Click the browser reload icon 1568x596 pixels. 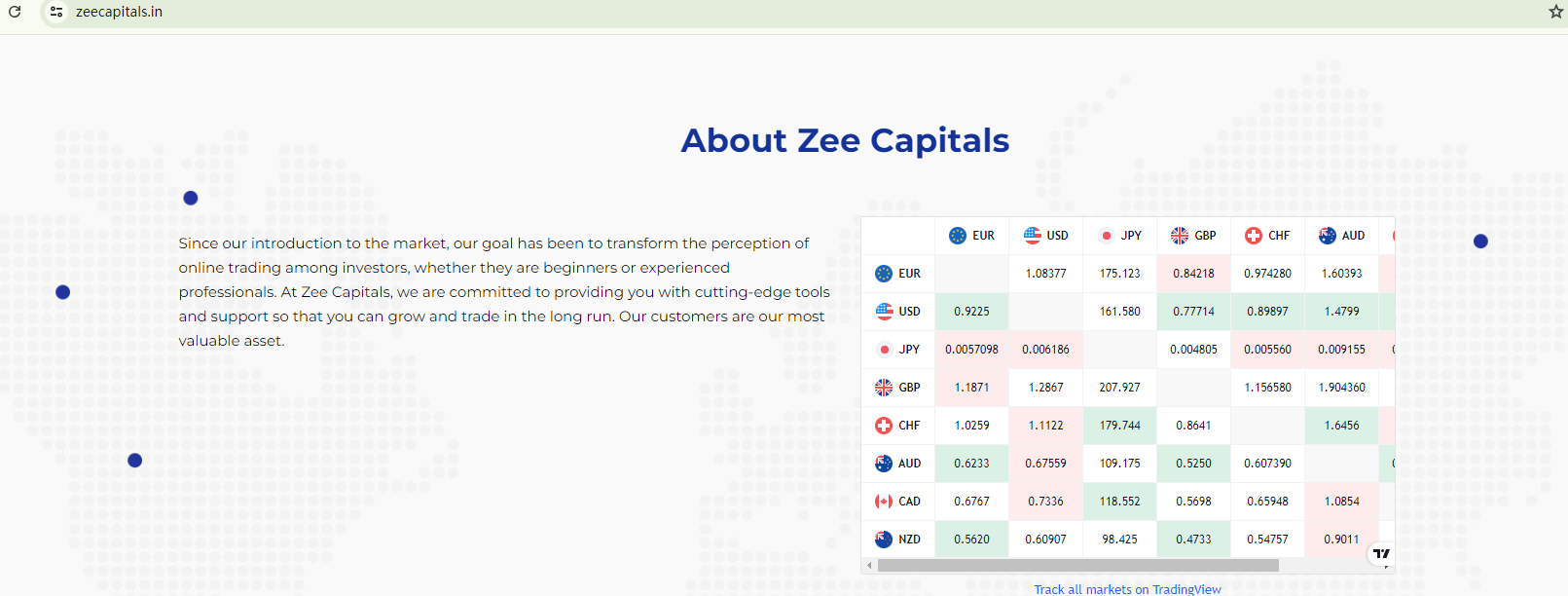point(15,12)
